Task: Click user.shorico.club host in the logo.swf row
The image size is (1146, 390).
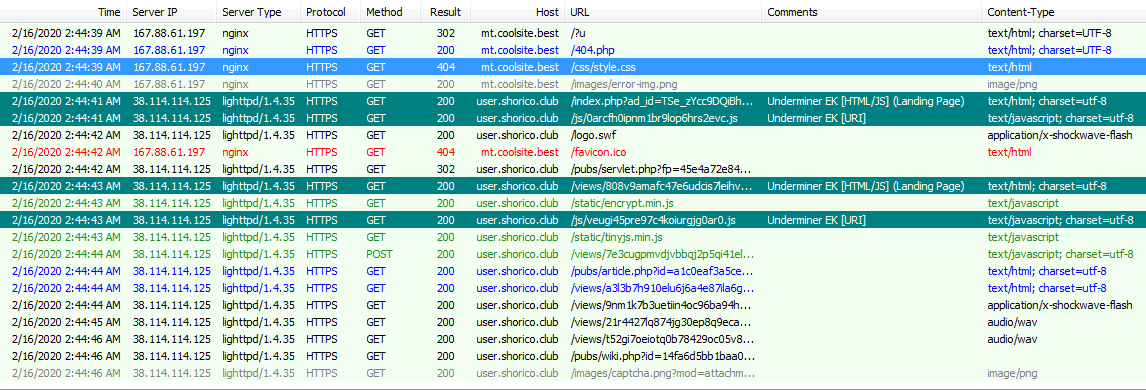Action: tap(517, 135)
